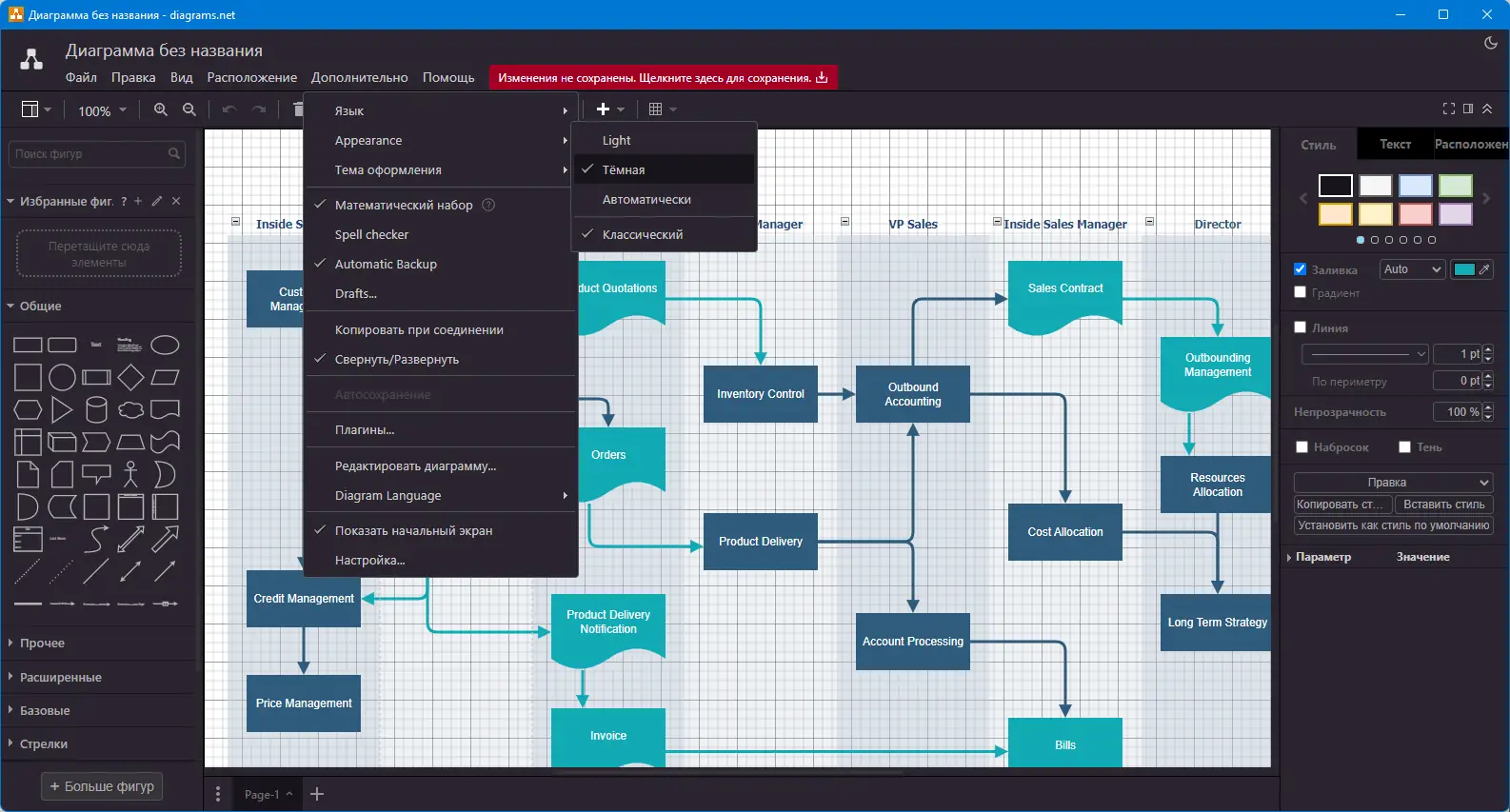Toggle Automatic Backup menu option
Viewport: 1510px width, 812px height.
point(441,264)
